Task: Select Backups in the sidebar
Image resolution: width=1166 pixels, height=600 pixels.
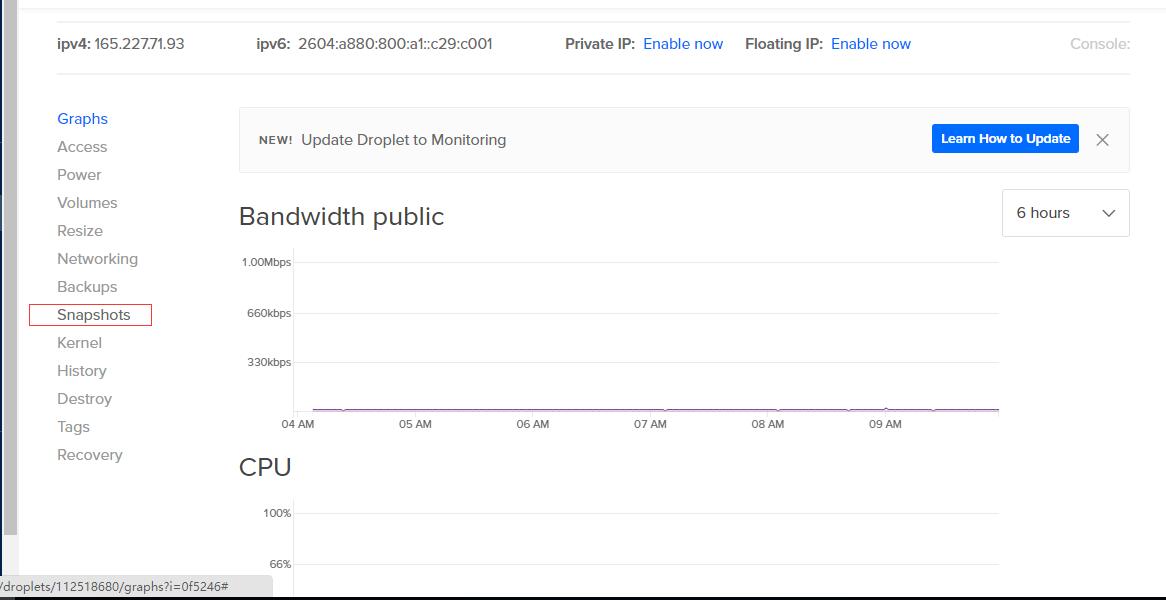Action: (x=87, y=287)
